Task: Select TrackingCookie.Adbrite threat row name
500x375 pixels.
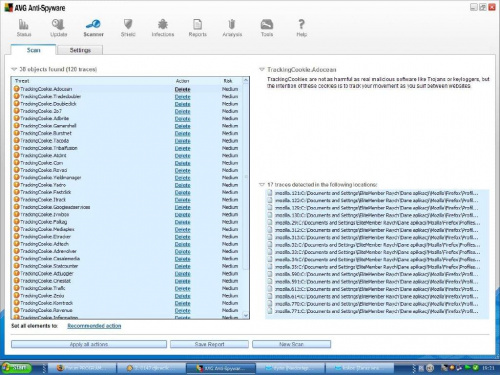Action: click(x=45, y=118)
